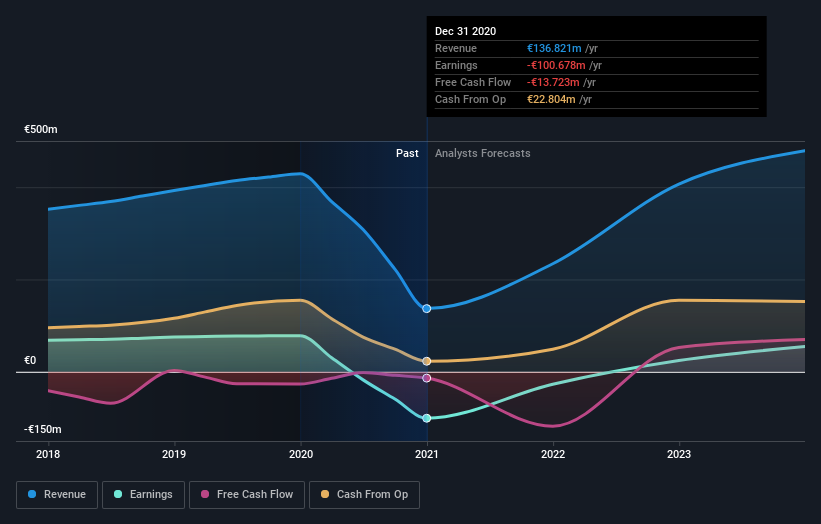Select the Earnings data point at 2021

click(427, 418)
